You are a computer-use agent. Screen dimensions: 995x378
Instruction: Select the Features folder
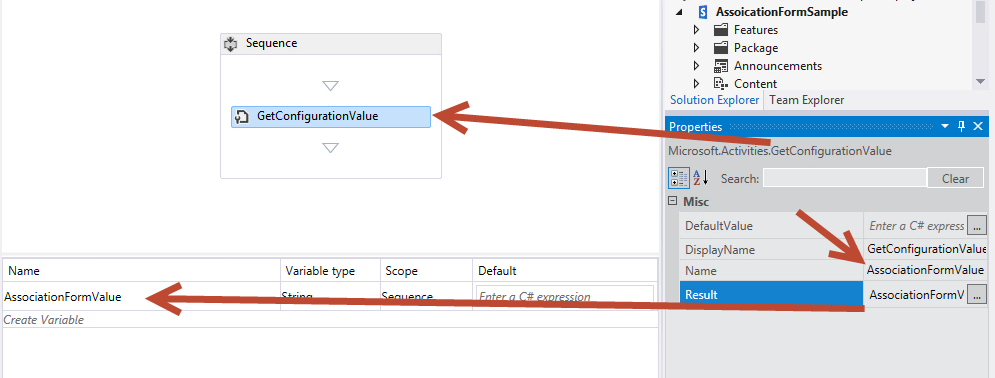[x=756, y=30]
